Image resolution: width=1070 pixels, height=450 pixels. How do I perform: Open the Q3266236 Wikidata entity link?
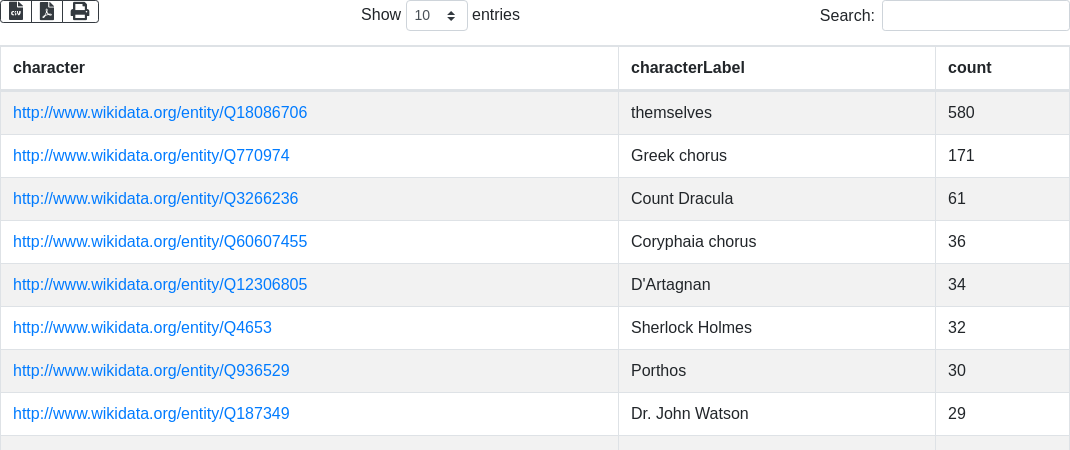coord(155,199)
